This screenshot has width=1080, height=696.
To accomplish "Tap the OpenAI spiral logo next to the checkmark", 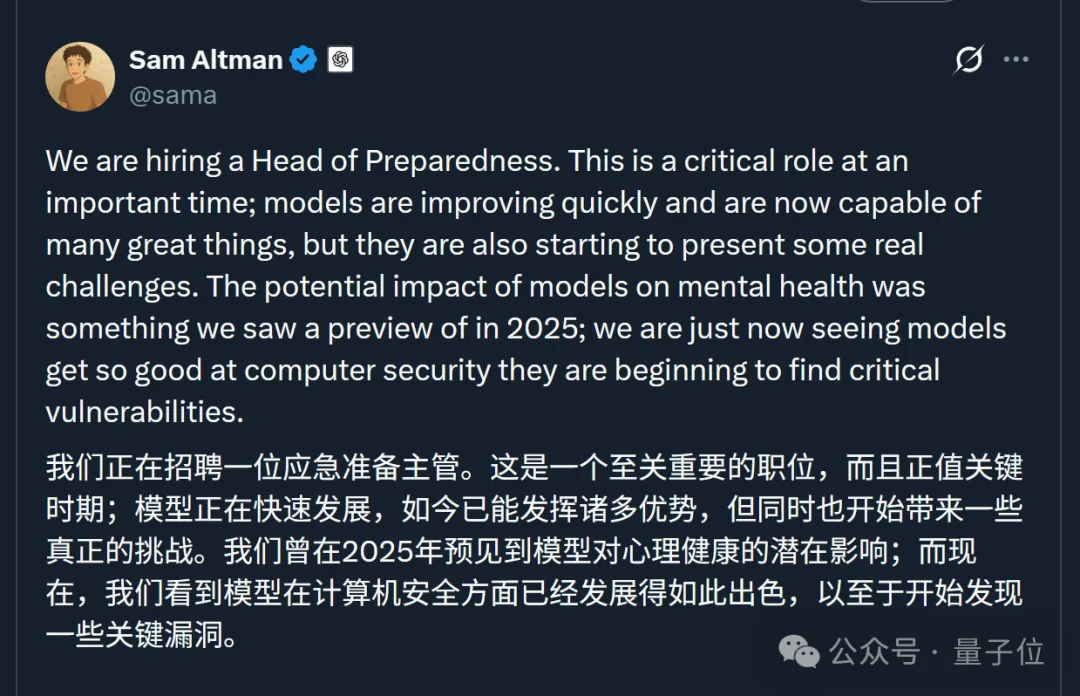I will click(x=340, y=59).
